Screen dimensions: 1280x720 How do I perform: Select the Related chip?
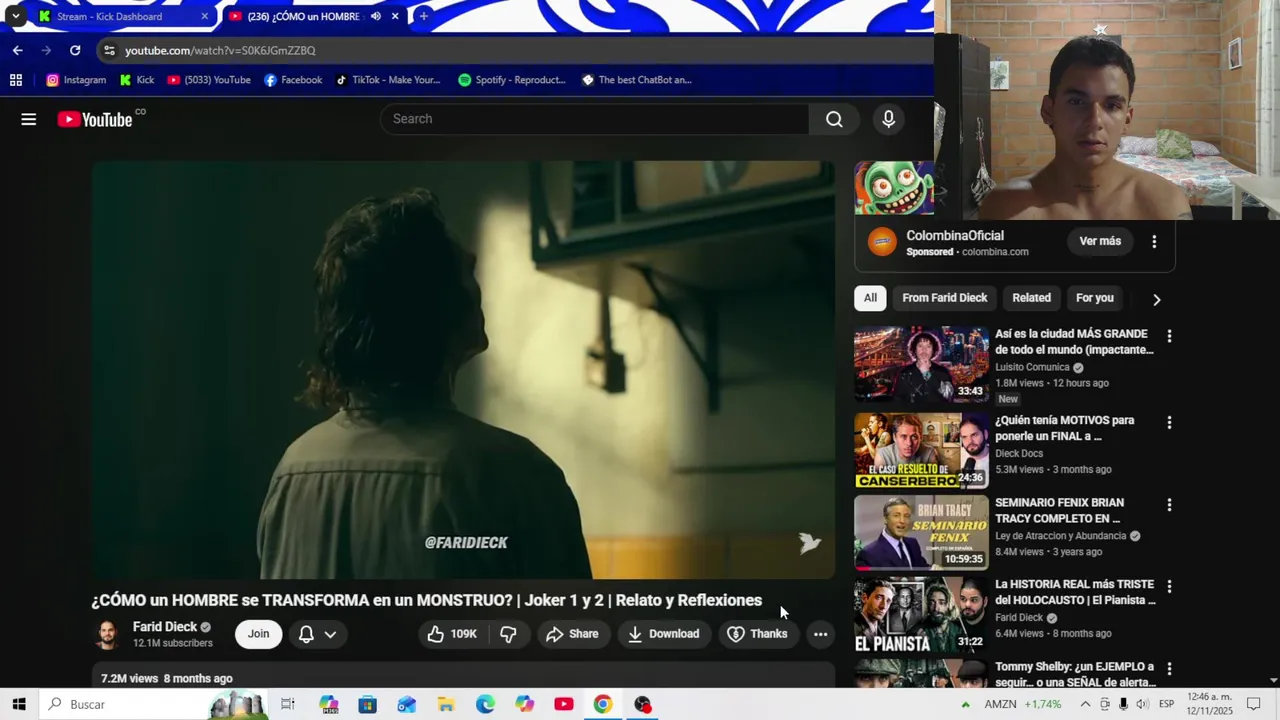[x=1031, y=298]
